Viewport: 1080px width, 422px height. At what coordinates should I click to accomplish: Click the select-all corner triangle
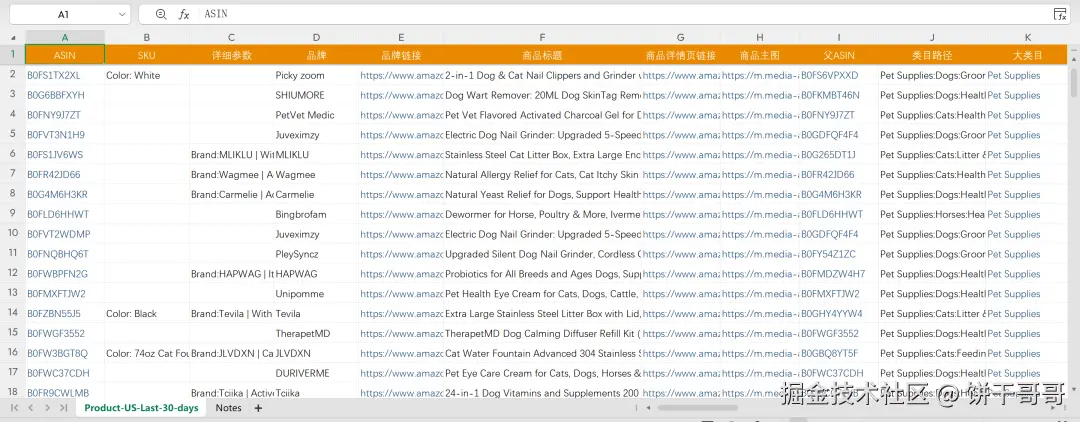pos(13,37)
